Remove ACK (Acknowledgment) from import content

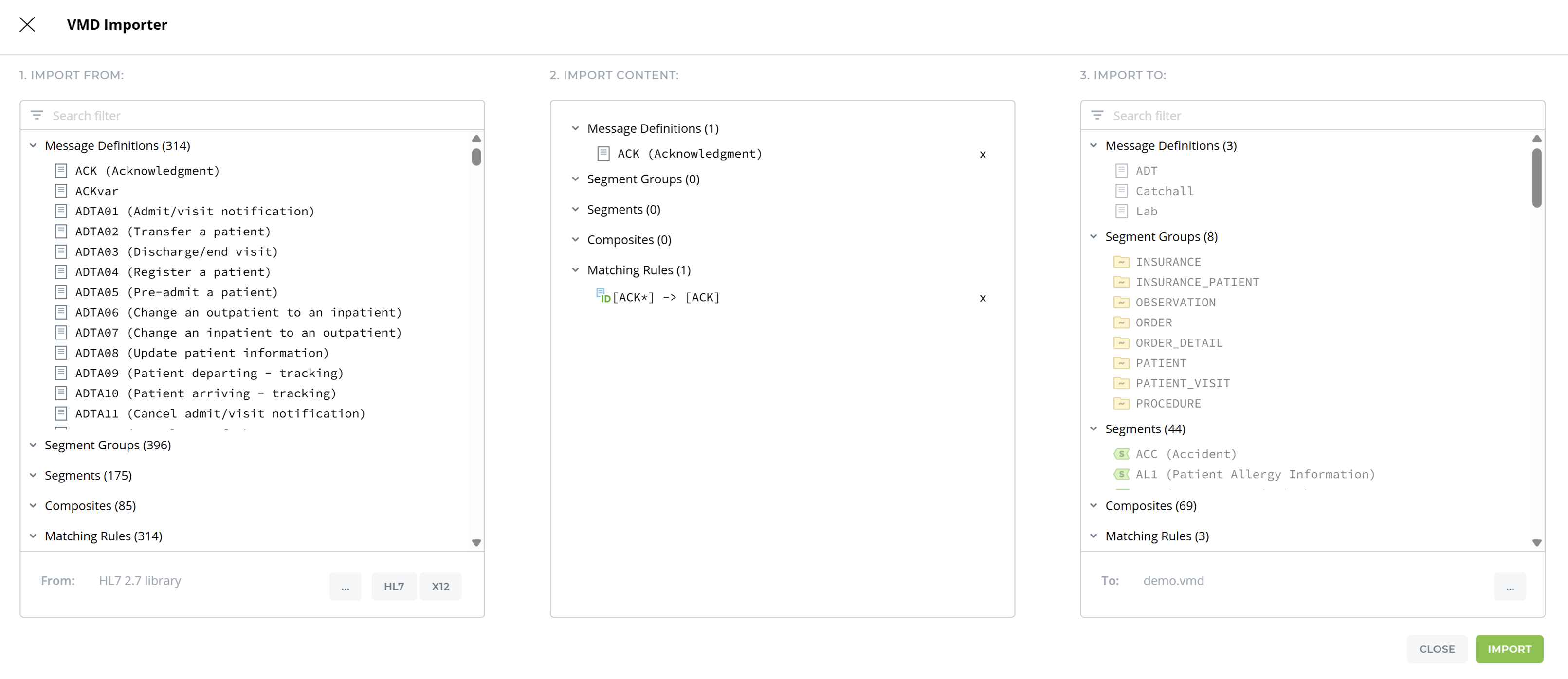(983, 155)
